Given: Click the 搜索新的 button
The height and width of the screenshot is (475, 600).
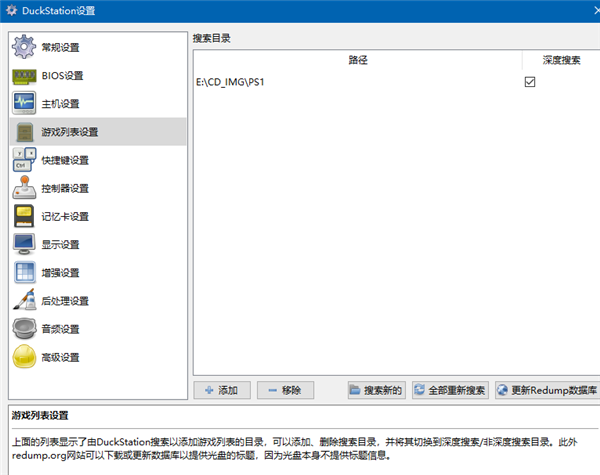Looking at the screenshot, I should tap(375, 390).
